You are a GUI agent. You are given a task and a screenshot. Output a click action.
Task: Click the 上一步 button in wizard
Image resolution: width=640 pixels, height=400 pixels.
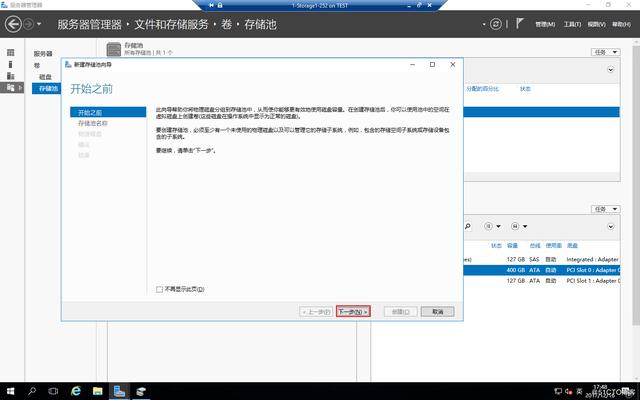coord(316,312)
